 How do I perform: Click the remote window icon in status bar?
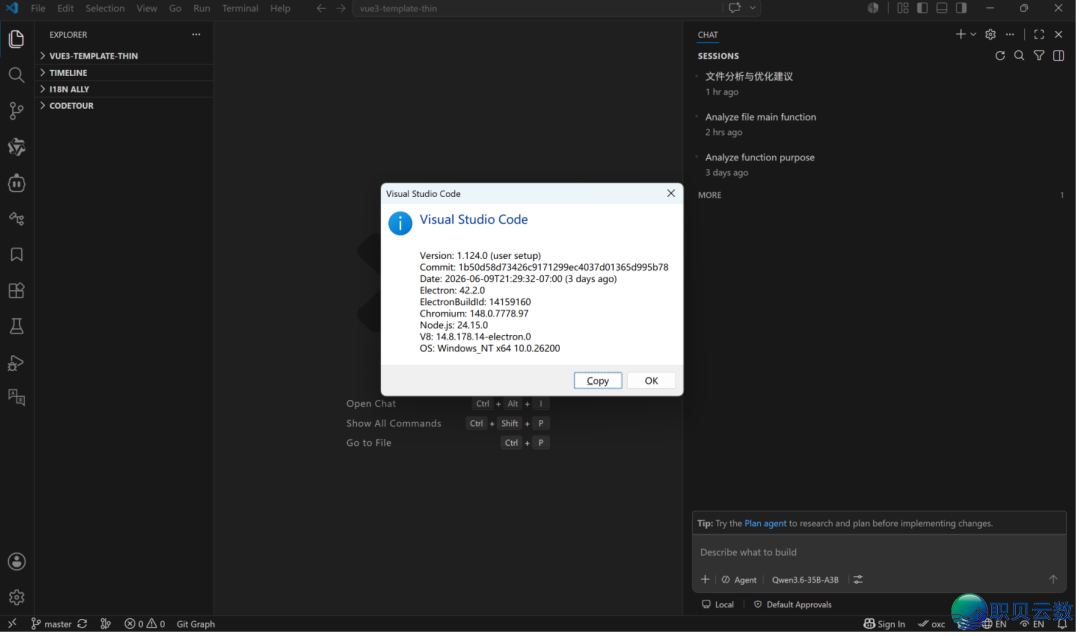tap(12, 626)
